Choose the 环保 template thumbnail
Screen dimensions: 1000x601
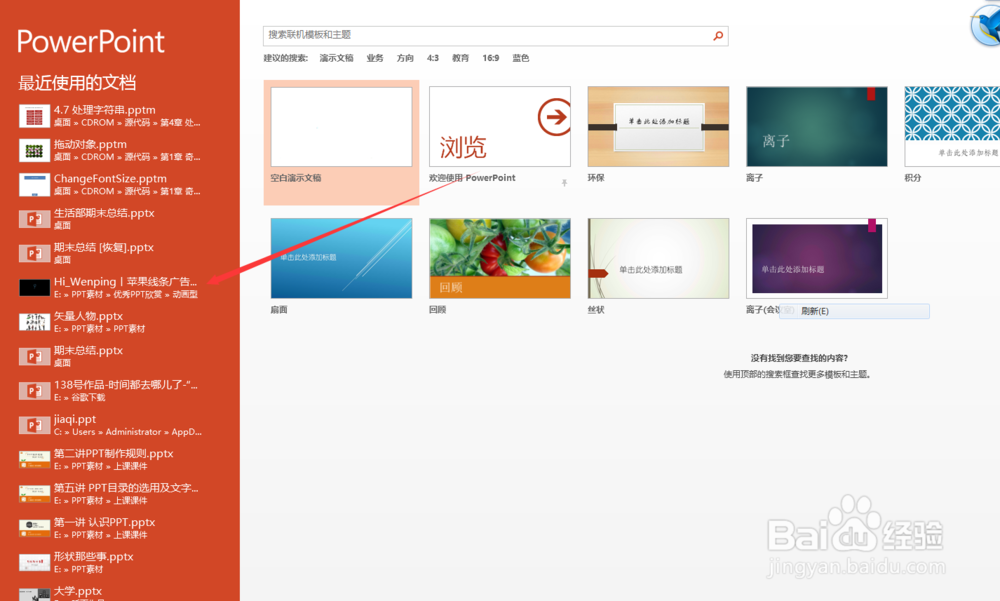click(x=658, y=127)
